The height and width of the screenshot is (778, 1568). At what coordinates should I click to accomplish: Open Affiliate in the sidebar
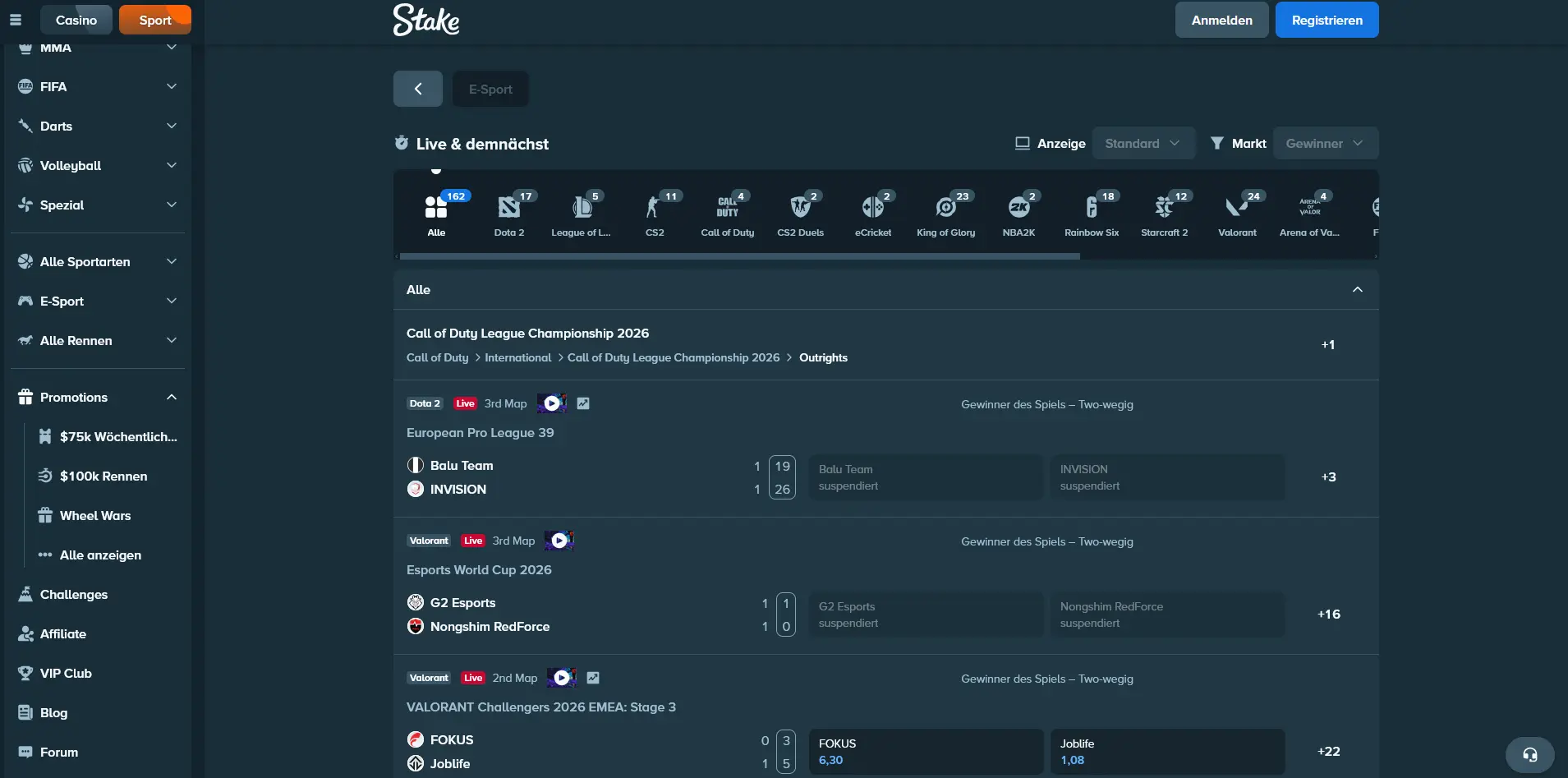[x=97, y=633]
